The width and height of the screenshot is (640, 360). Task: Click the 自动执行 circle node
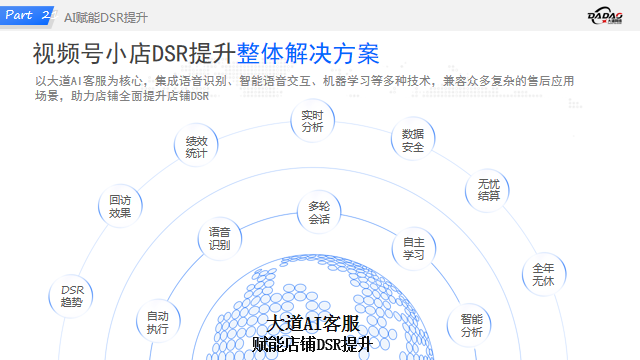click(x=158, y=322)
